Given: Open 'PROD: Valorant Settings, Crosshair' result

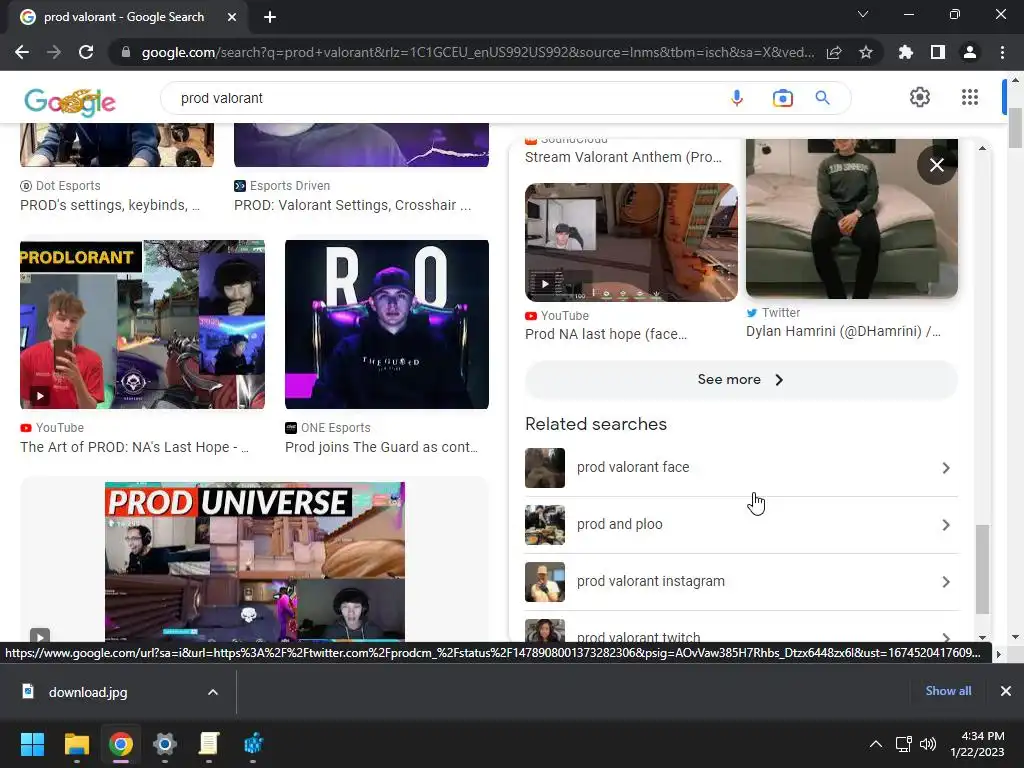Looking at the screenshot, I should point(353,205).
